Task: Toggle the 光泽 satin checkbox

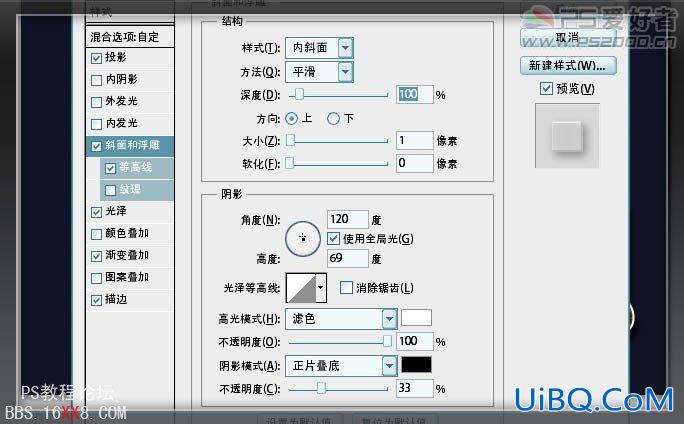Action: (96, 212)
